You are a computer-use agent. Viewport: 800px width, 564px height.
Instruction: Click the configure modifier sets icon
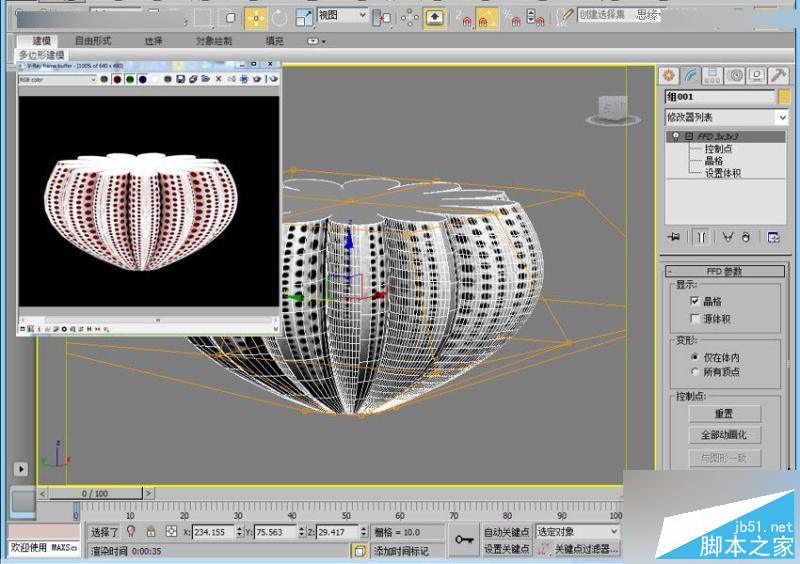pyautogui.click(x=773, y=237)
